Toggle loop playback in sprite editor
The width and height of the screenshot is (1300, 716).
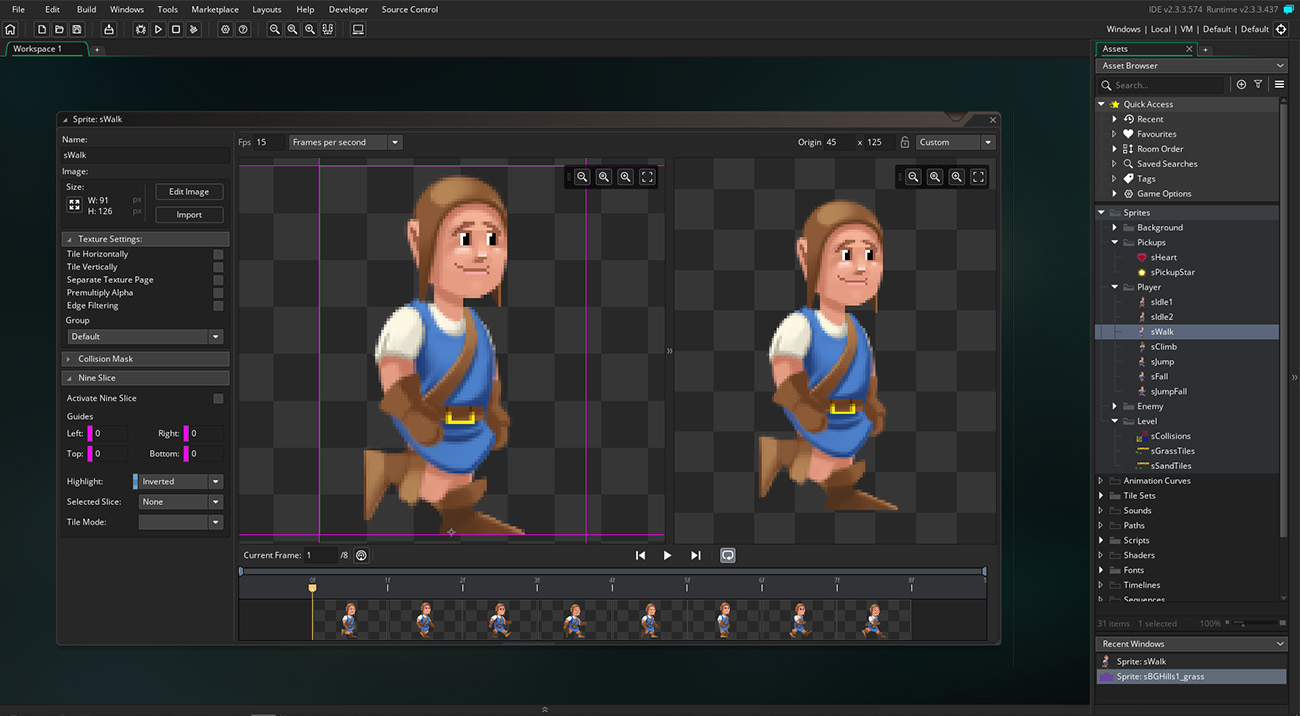click(x=728, y=555)
